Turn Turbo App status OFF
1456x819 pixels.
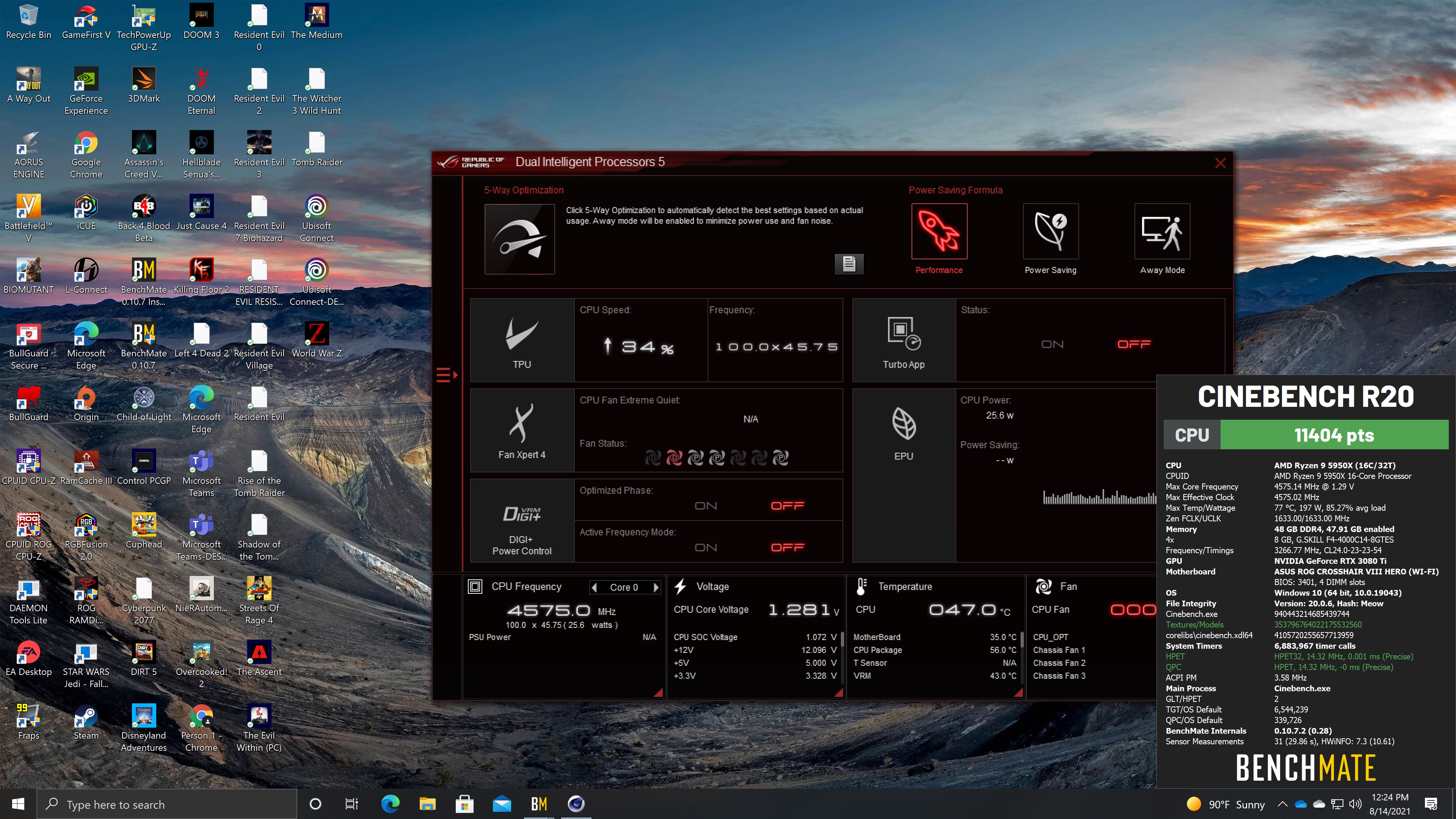(1134, 344)
